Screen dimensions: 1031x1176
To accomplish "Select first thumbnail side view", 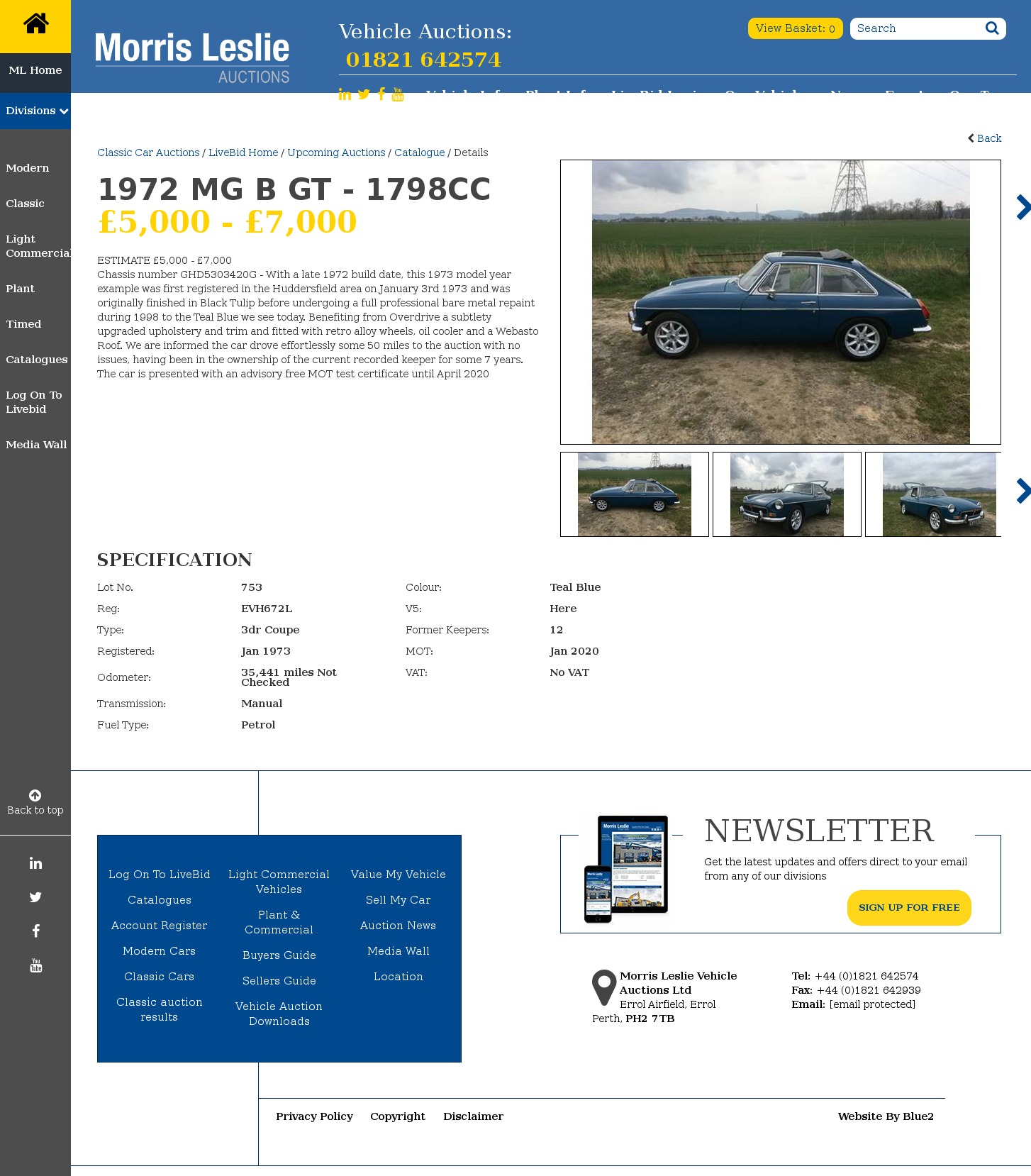I will tap(635, 494).
